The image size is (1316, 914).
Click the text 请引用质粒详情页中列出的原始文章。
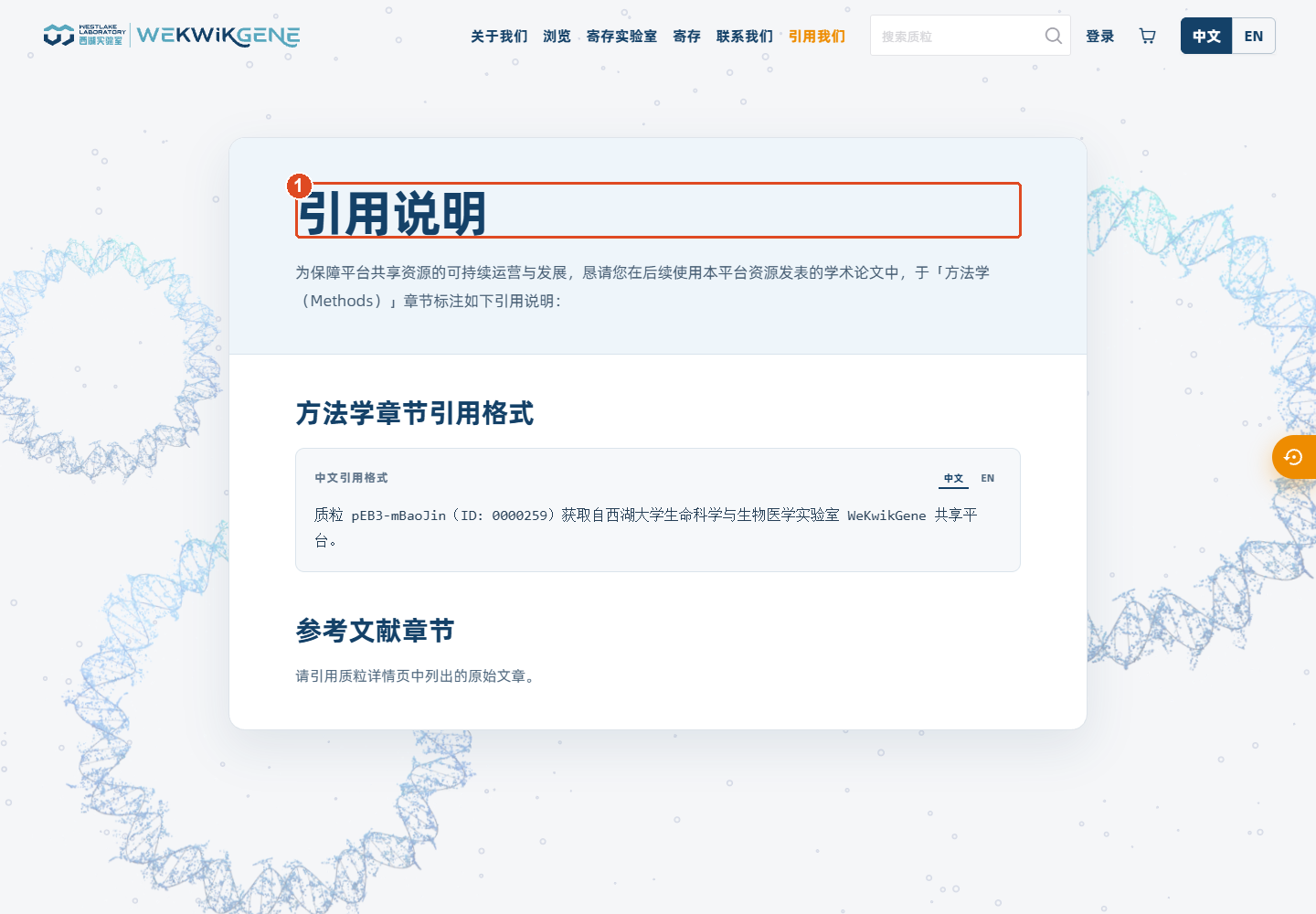click(418, 676)
